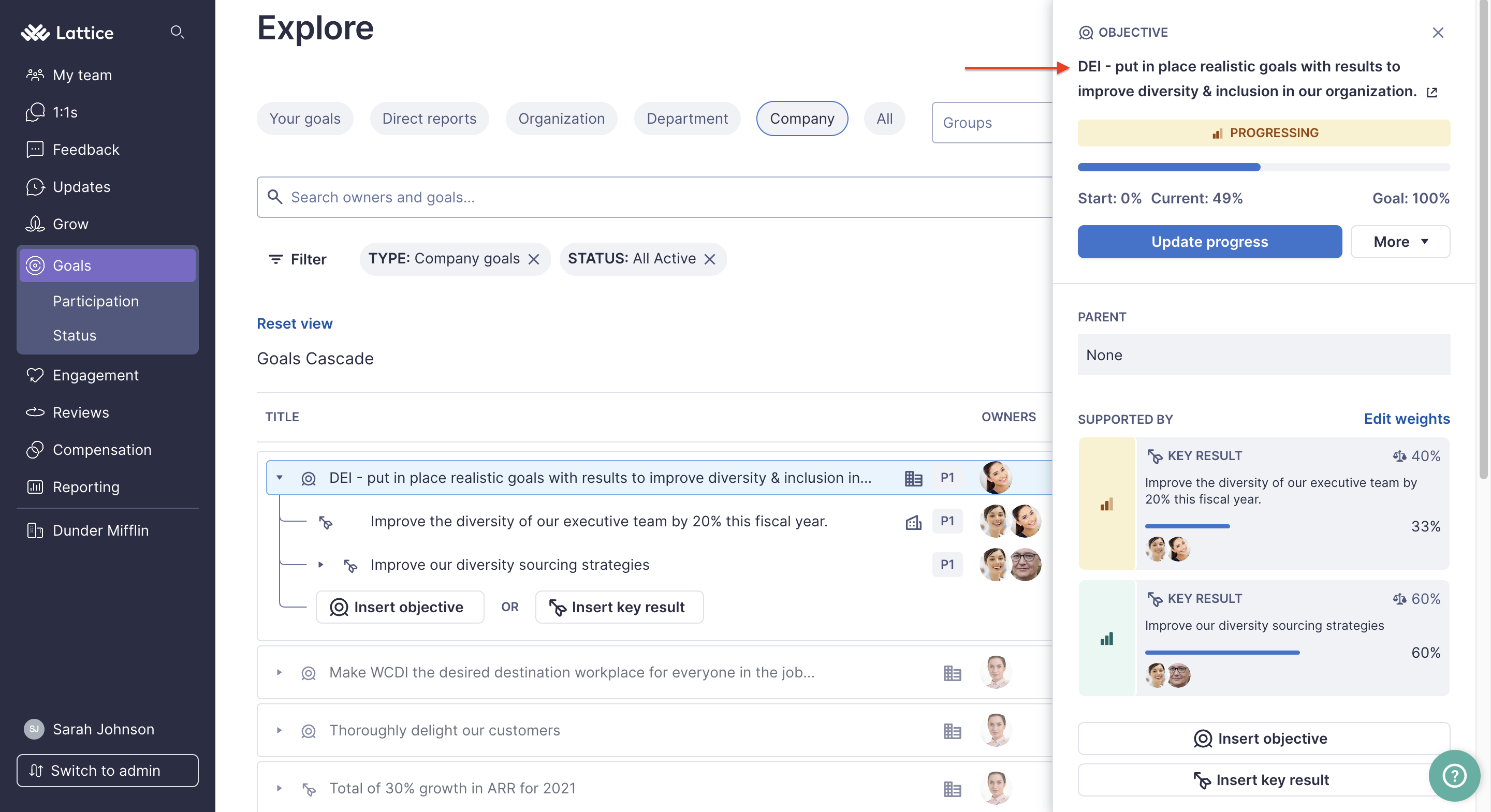Open the More dropdown in the objective panel
Viewport: 1491px width, 812px height.
pyautogui.click(x=1399, y=241)
